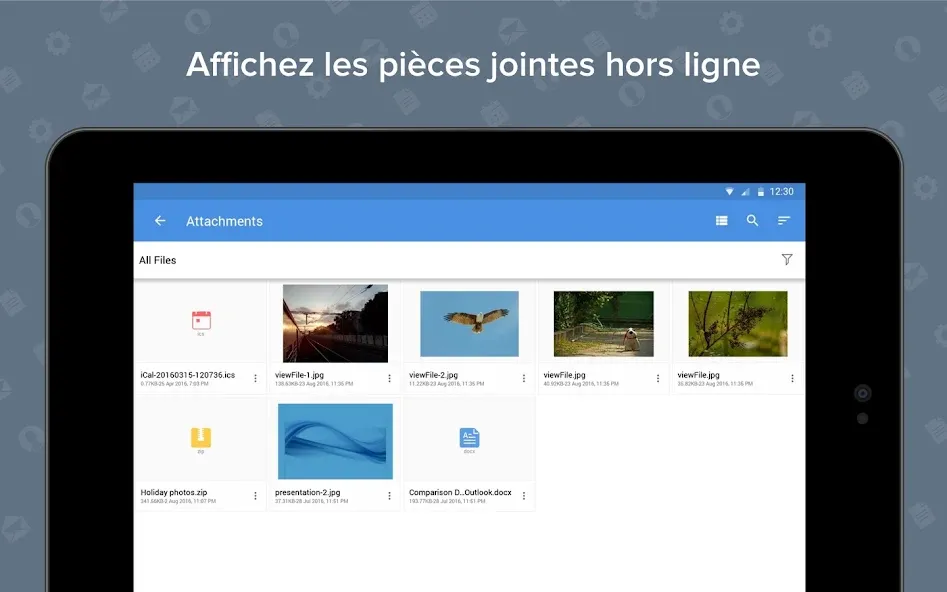The image size is (947, 592).
Task: Open the filter funnel icon
Action: click(x=787, y=260)
